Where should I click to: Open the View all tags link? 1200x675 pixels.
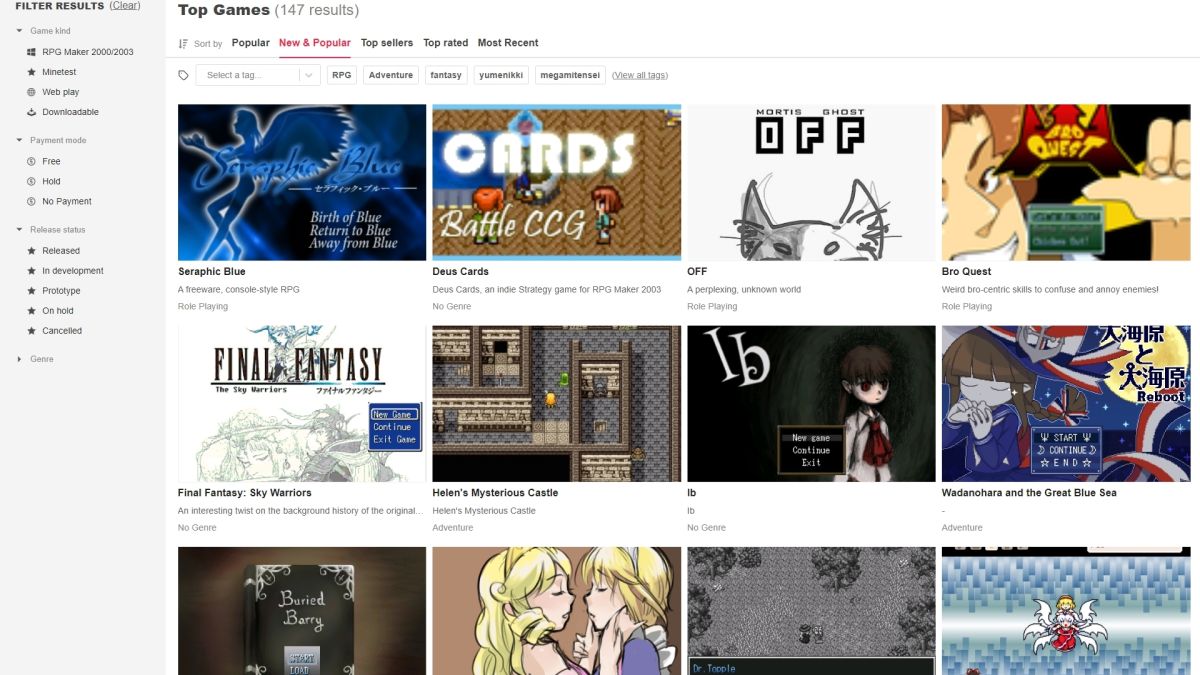point(640,75)
